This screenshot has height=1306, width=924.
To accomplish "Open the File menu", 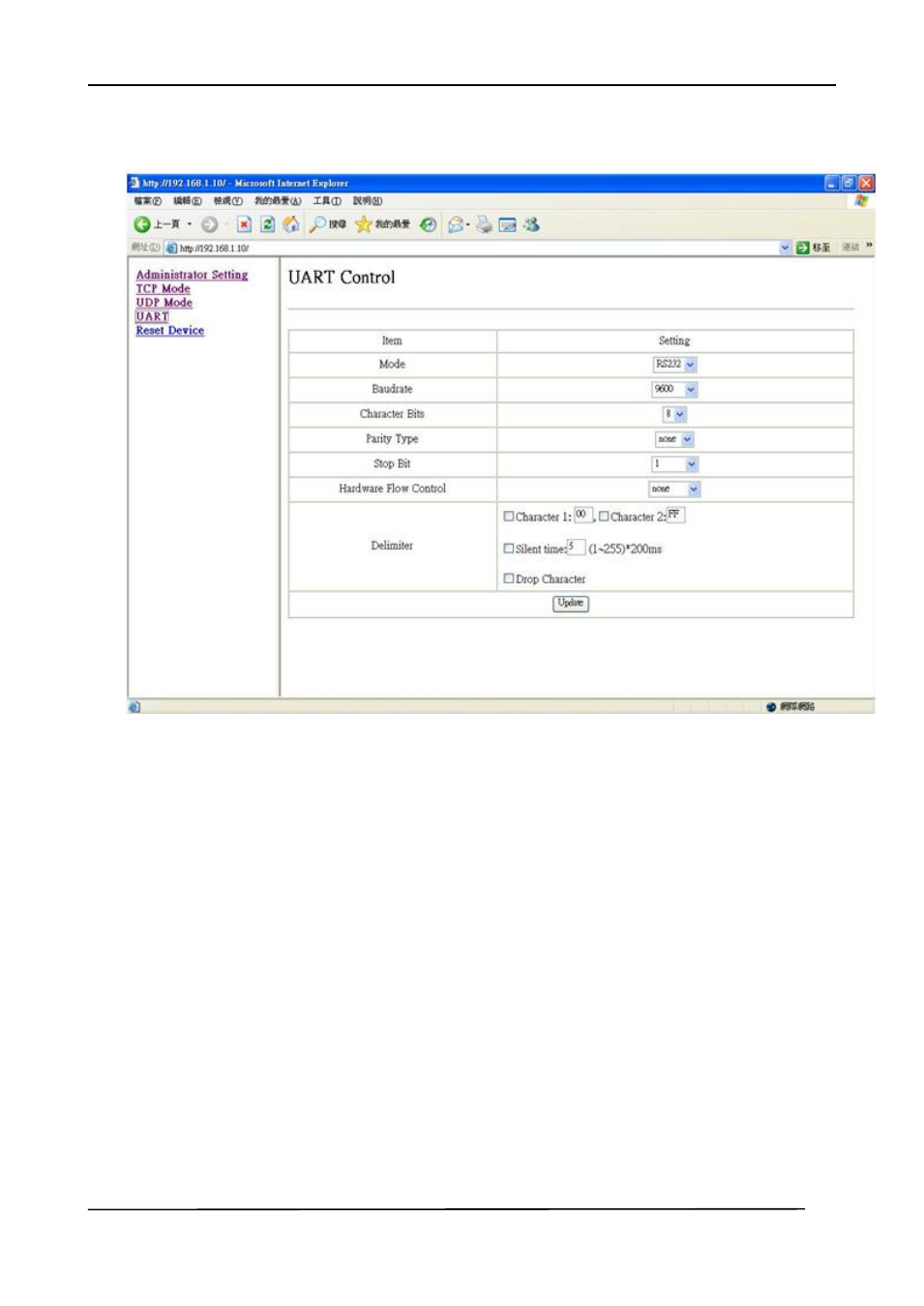I will click(x=148, y=201).
